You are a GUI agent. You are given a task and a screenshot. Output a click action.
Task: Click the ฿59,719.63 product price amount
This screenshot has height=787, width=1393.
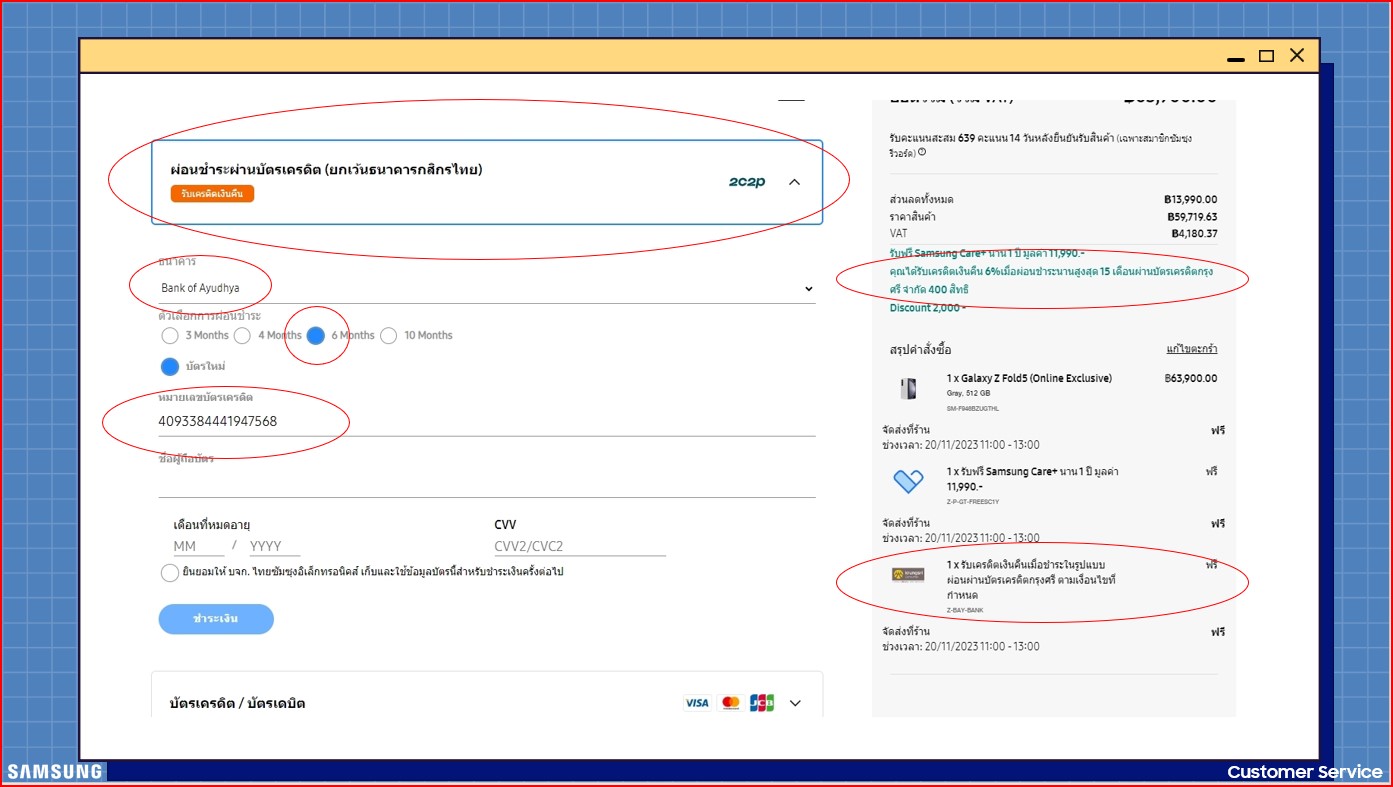tap(1192, 217)
